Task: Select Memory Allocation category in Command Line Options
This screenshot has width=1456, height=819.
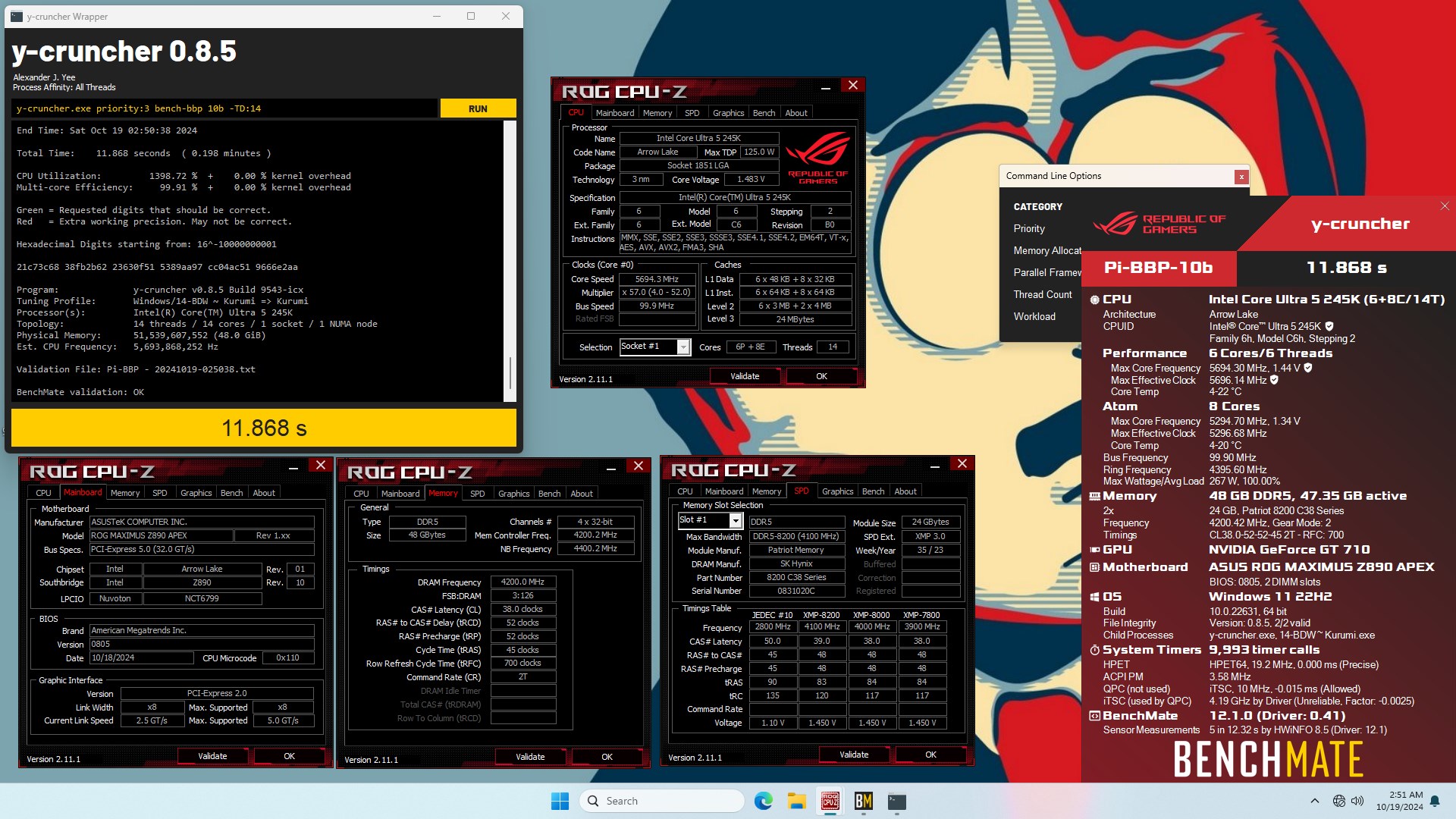Action: pyautogui.click(x=1047, y=250)
